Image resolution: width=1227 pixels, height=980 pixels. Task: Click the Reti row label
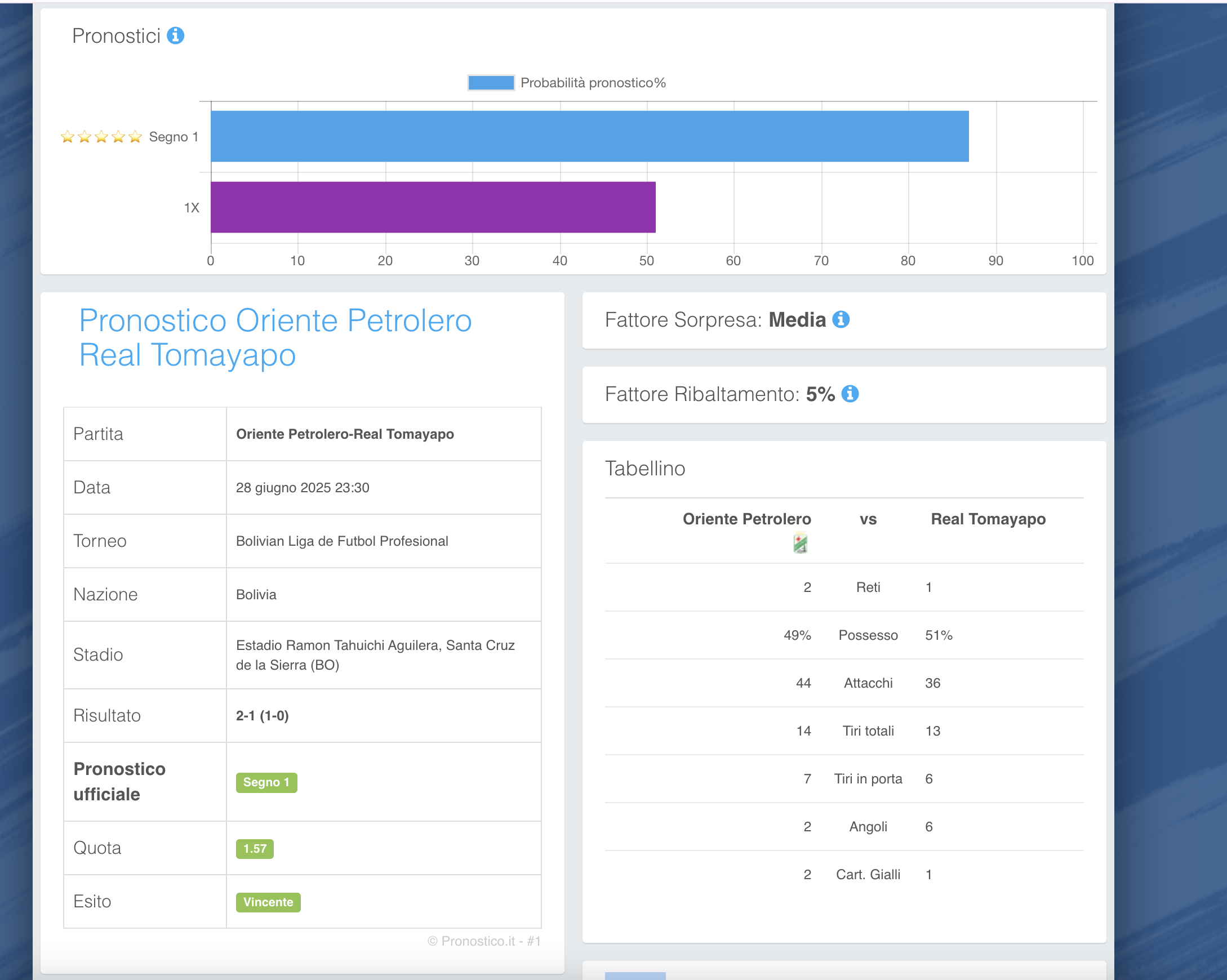tap(868, 587)
